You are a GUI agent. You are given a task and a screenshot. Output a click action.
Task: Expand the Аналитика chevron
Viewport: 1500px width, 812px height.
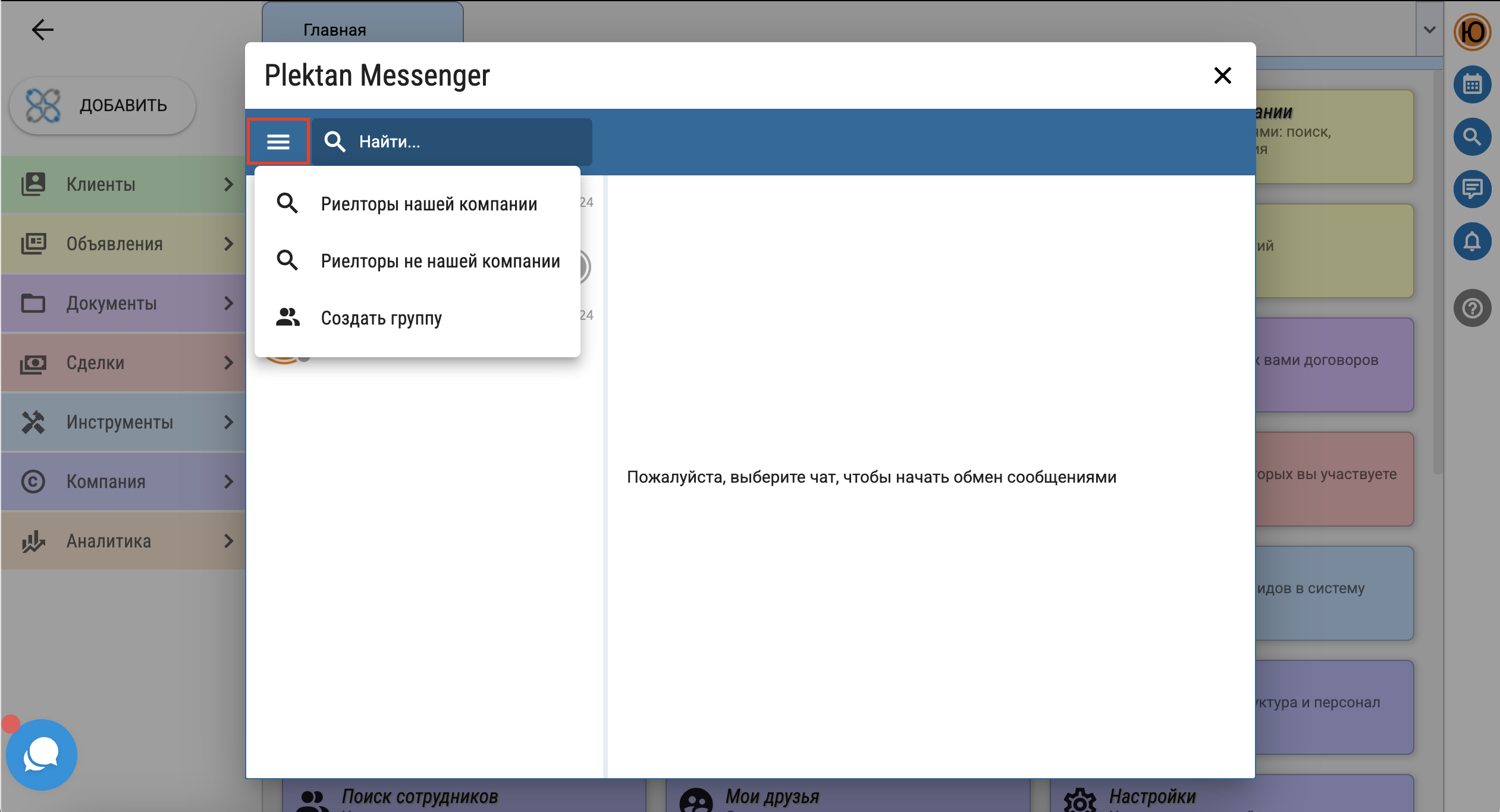(x=228, y=541)
